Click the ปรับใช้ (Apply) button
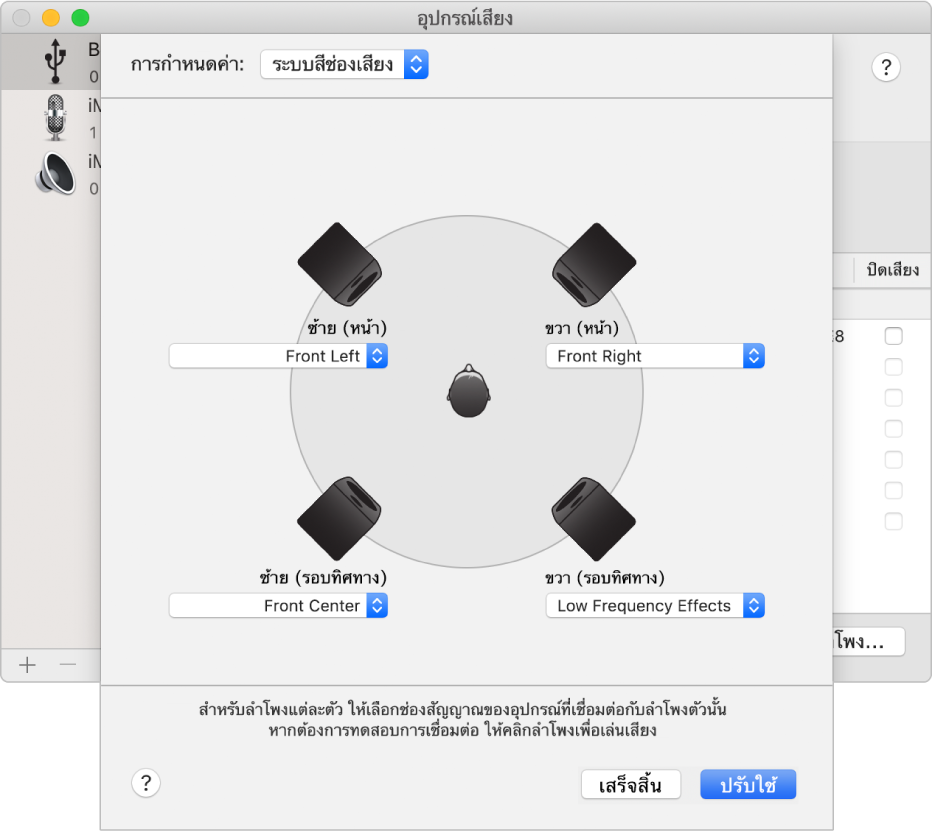 click(748, 785)
